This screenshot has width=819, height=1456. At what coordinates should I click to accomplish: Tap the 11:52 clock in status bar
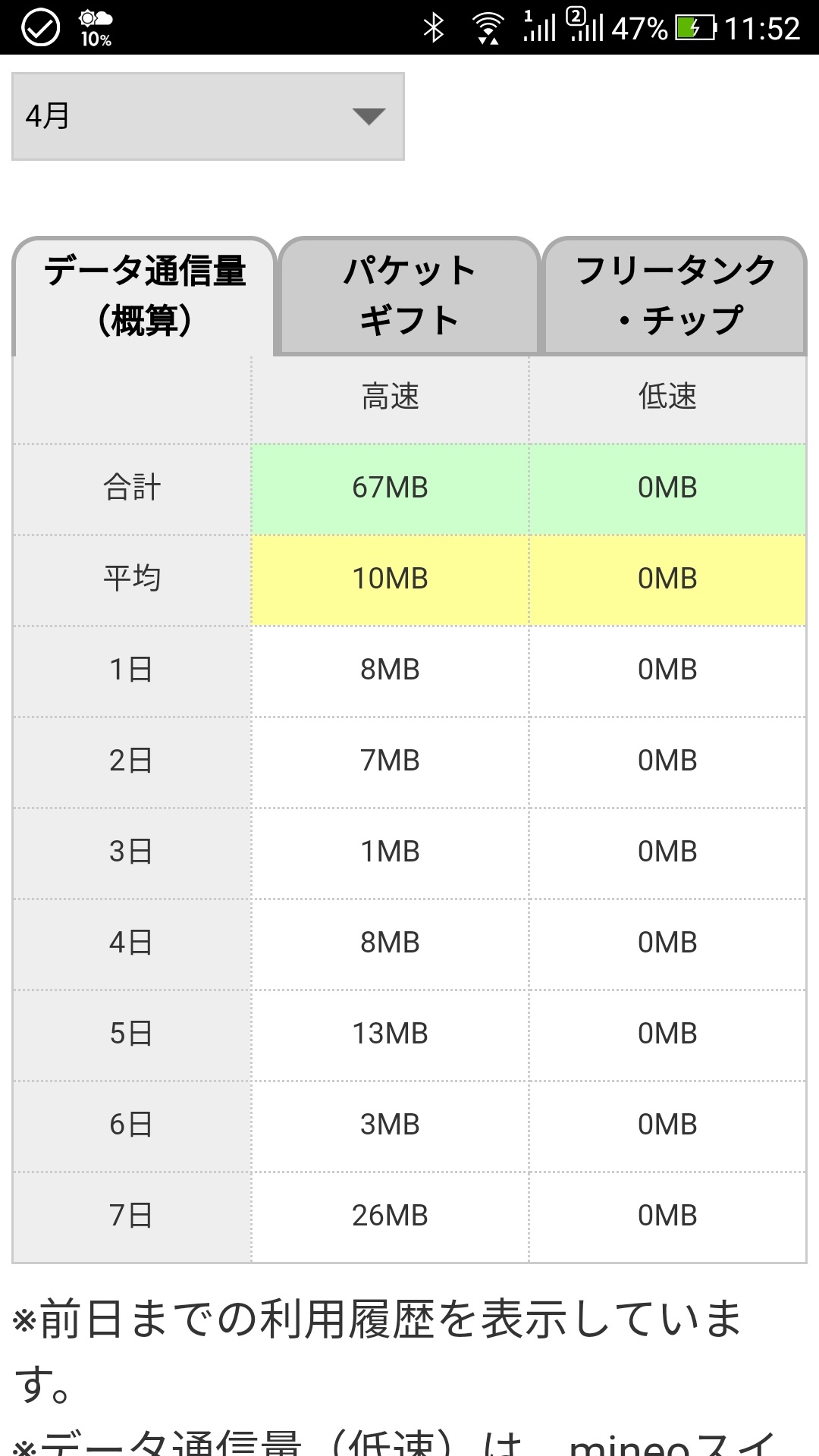761,28
